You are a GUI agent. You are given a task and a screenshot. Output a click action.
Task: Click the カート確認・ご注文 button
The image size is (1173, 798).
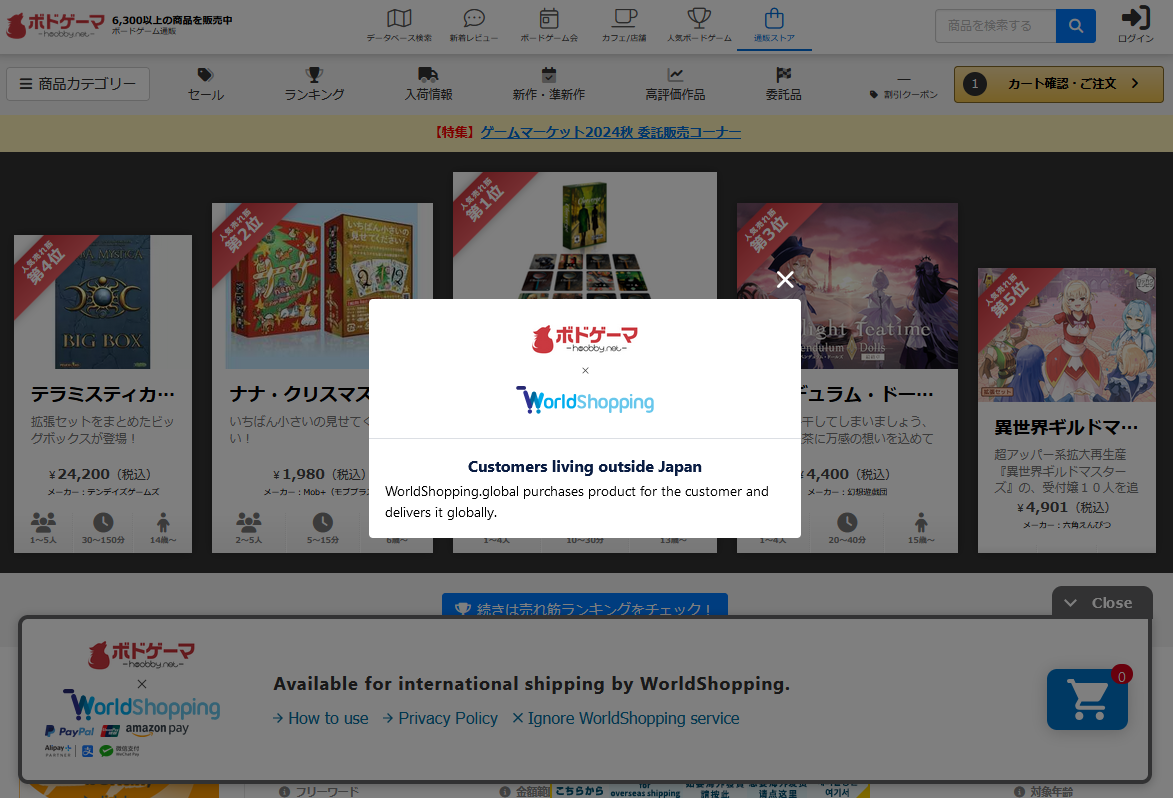pyautogui.click(x=1059, y=84)
